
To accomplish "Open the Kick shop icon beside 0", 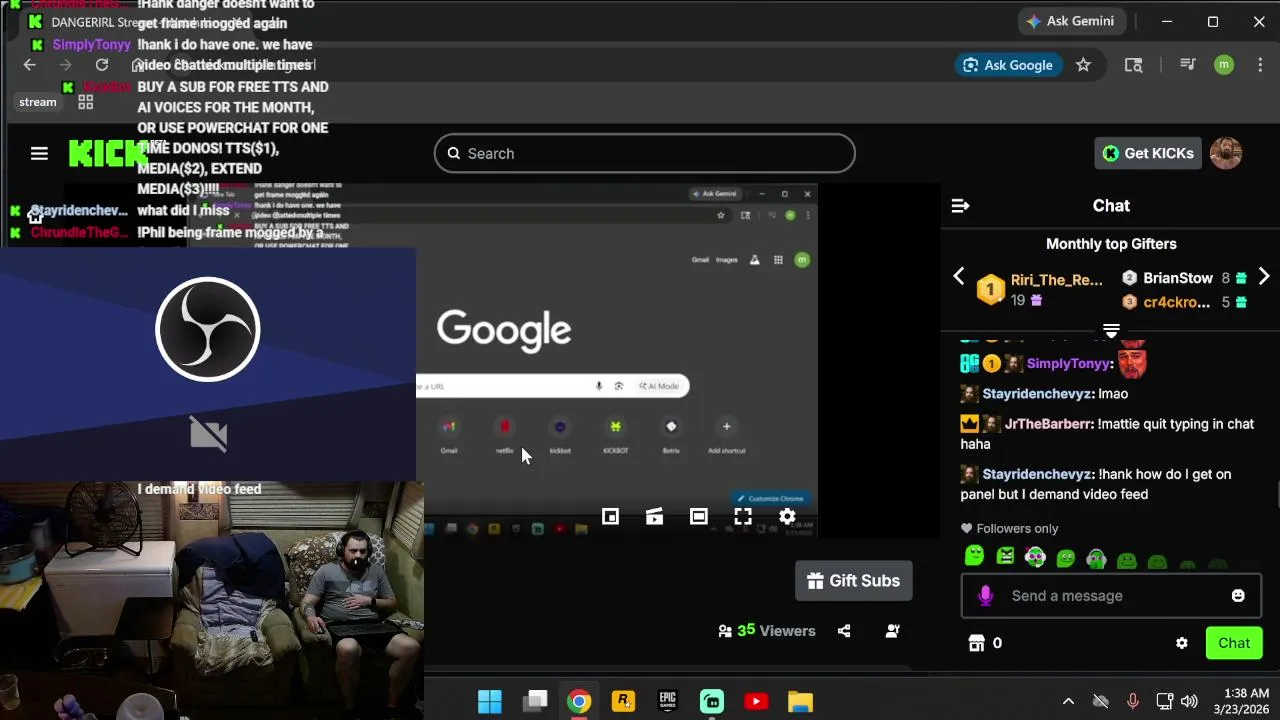I will click(x=977, y=643).
